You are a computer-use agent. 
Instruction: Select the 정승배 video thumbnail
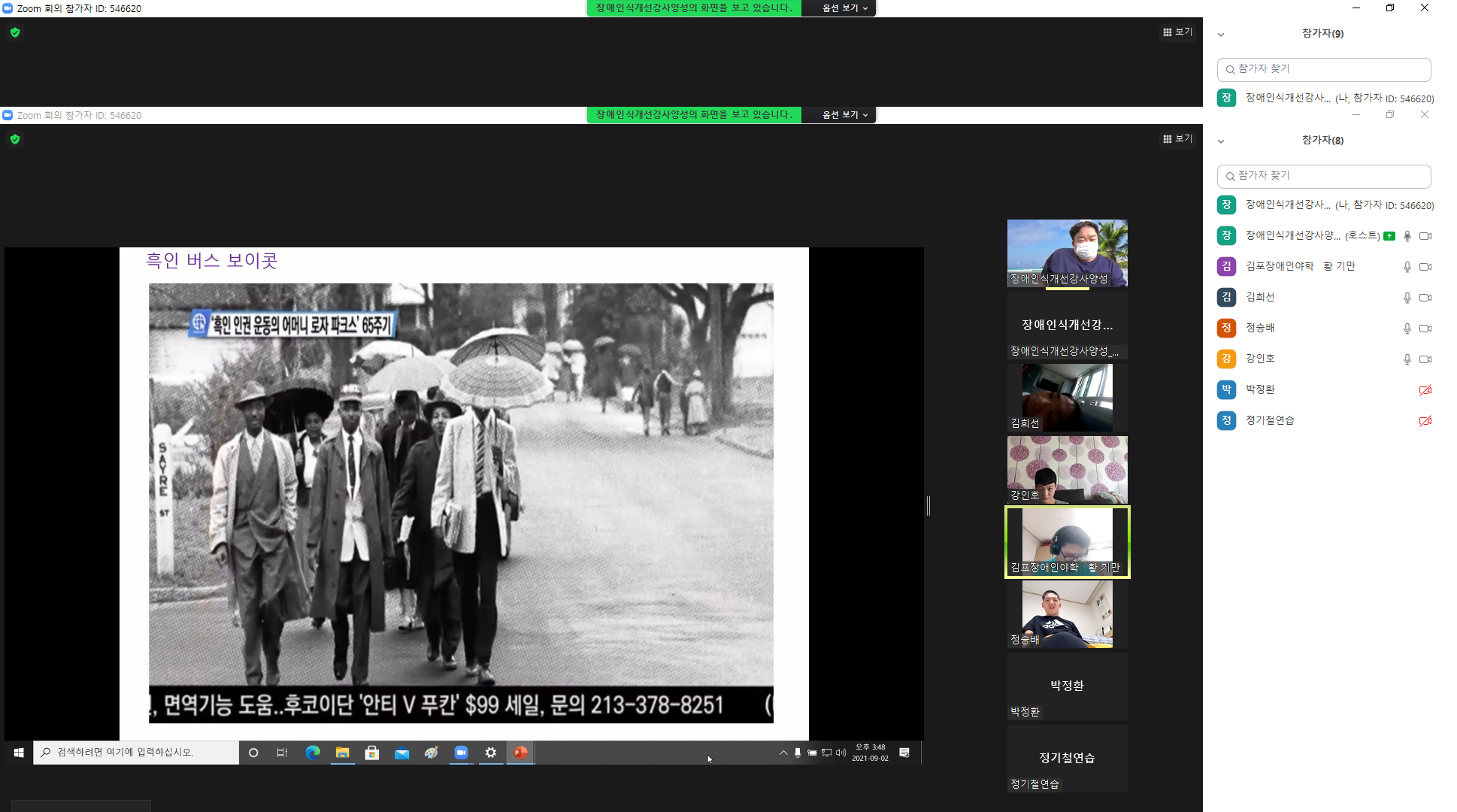(1068, 614)
